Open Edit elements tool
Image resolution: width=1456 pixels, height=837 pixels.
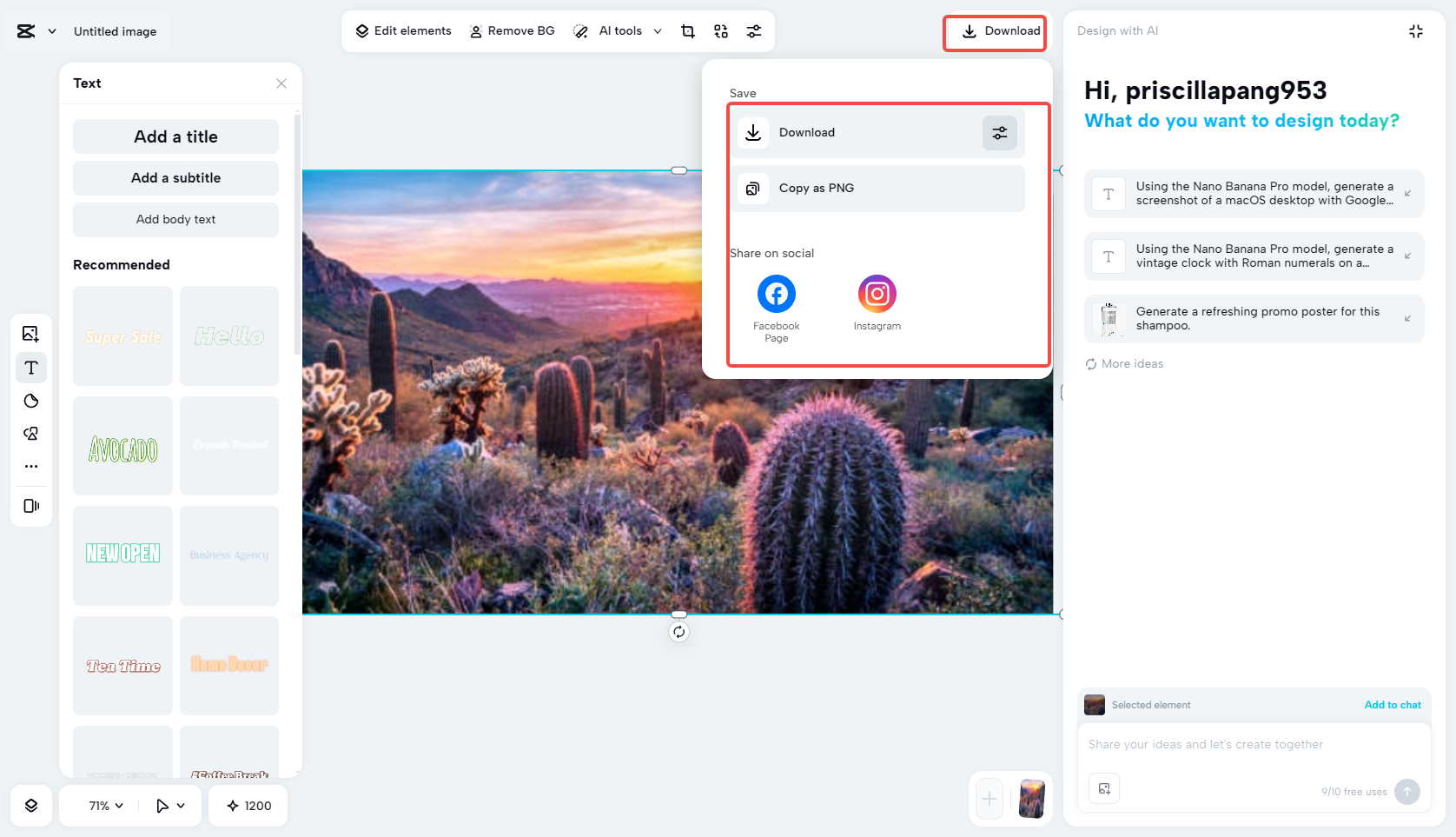click(x=403, y=31)
